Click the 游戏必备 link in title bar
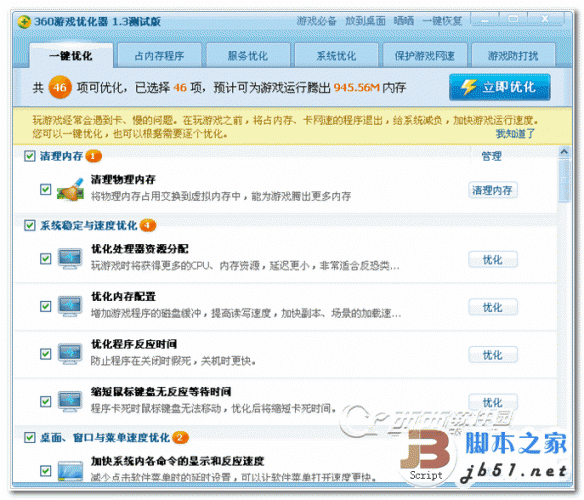 (316, 21)
